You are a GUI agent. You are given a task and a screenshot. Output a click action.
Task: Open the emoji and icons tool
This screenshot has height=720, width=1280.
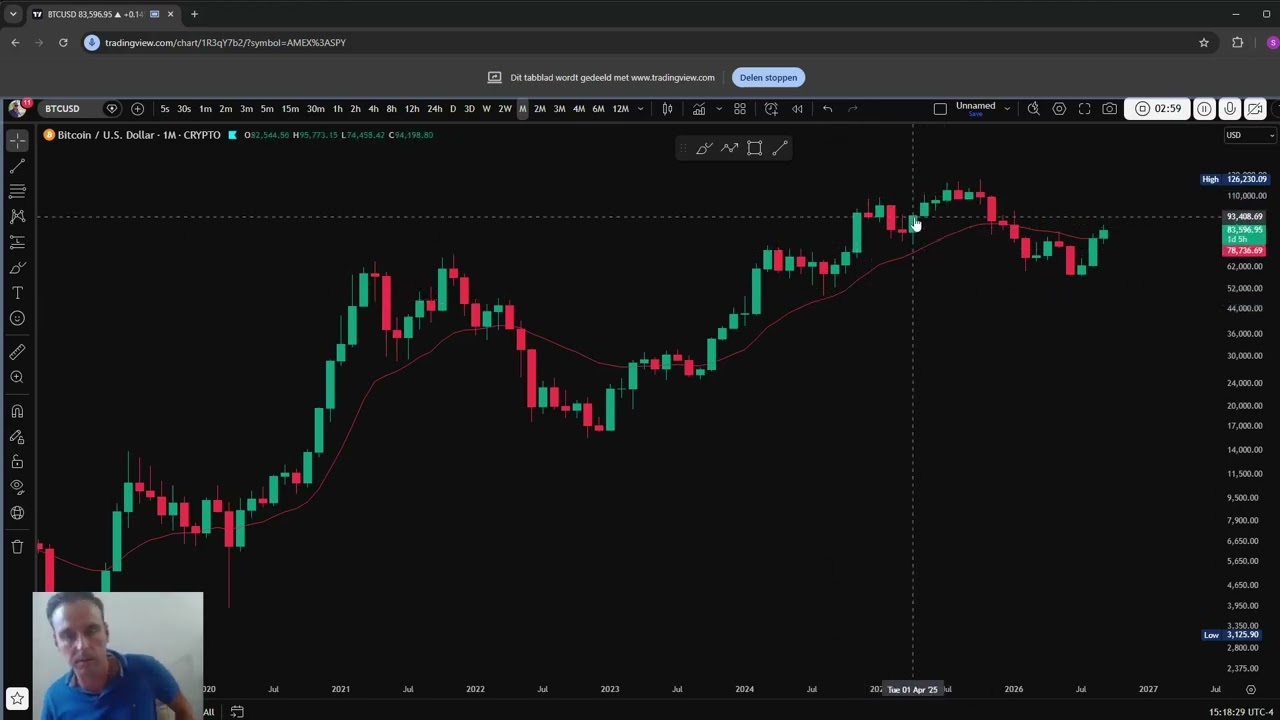click(17, 318)
